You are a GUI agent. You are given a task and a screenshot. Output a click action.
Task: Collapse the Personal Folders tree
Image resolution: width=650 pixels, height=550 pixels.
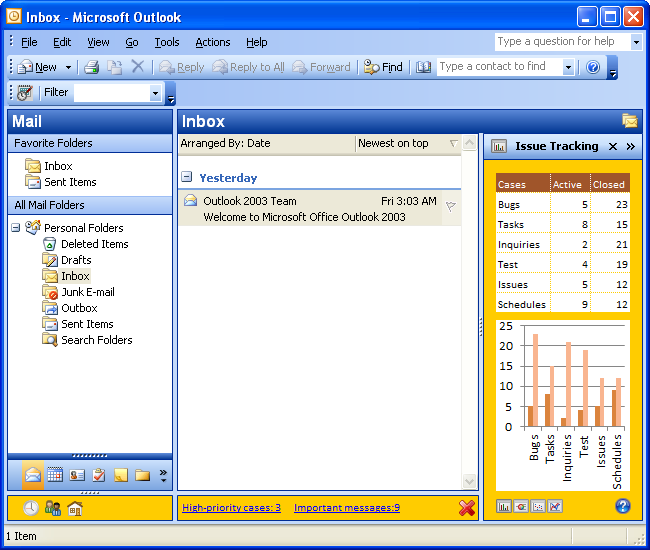(x=15, y=228)
